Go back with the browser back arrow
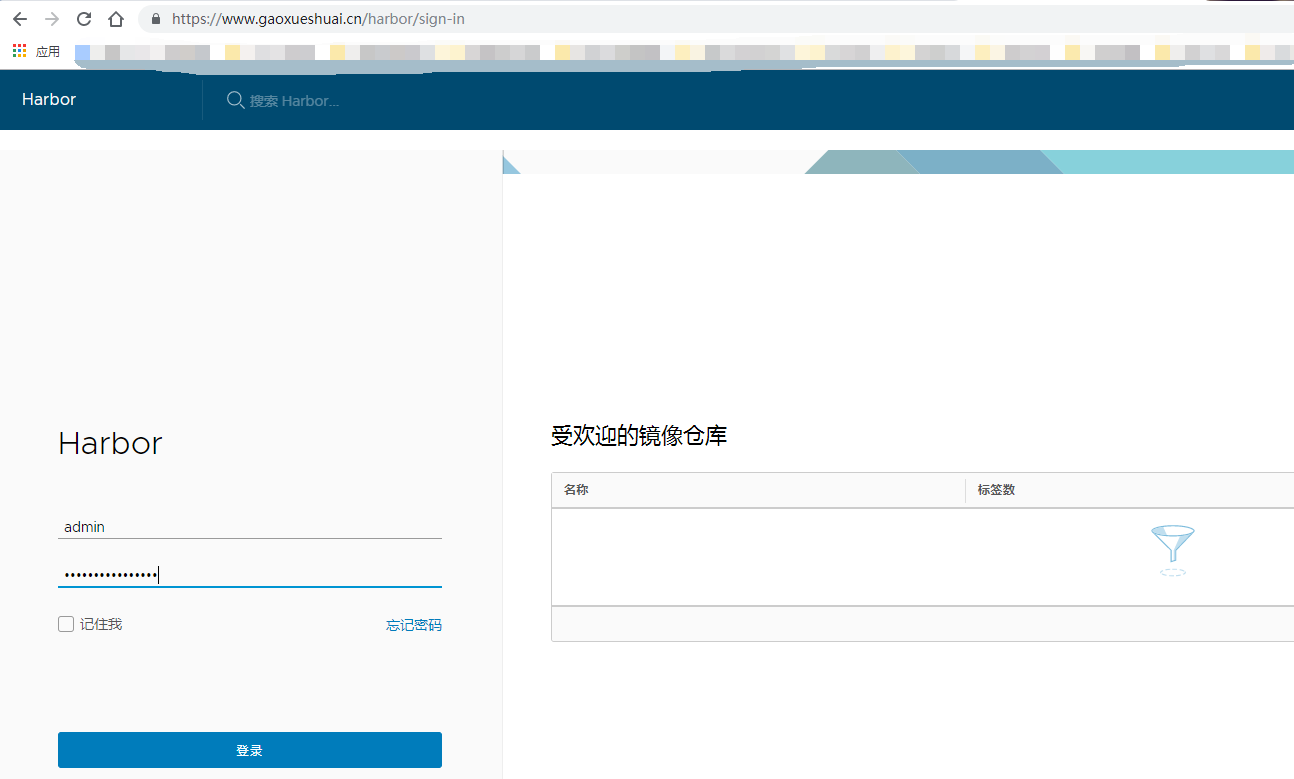The width and height of the screenshot is (1294, 779). point(20,19)
